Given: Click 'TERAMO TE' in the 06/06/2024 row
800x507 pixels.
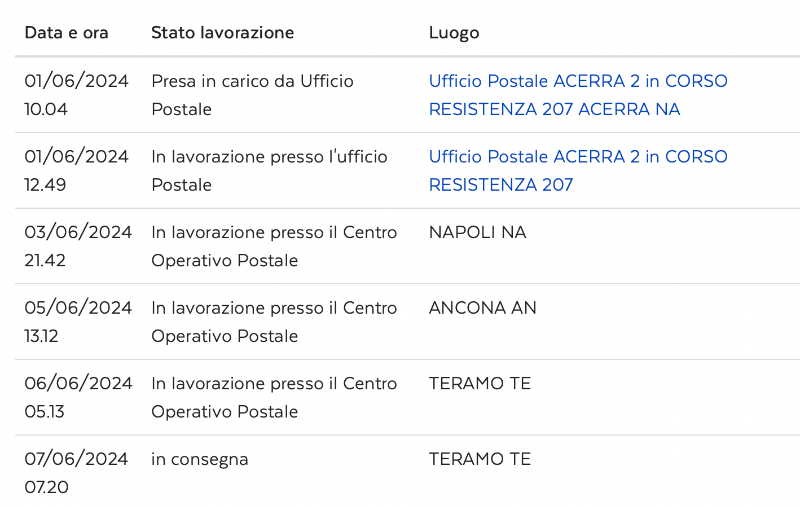Looking at the screenshot, I should (480, 384).
